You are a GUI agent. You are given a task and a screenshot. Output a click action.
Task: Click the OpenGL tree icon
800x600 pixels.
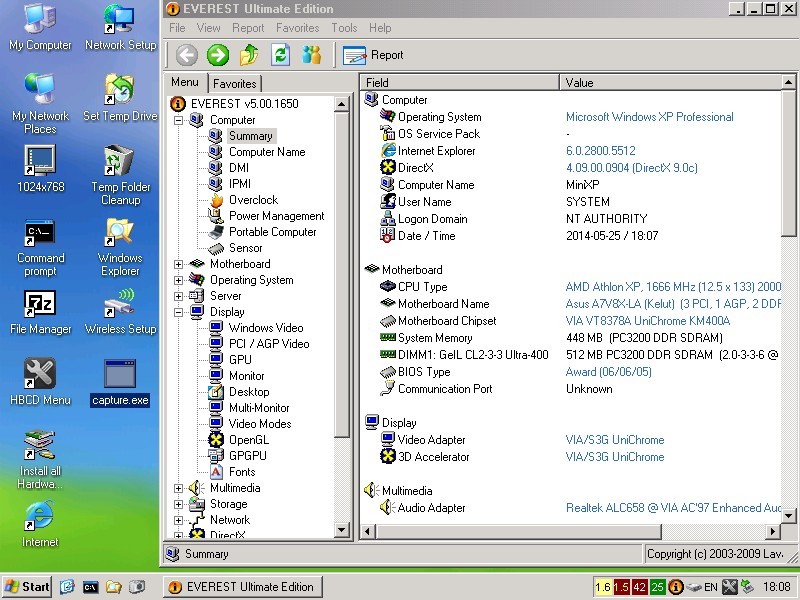click(x=216, y=440)
